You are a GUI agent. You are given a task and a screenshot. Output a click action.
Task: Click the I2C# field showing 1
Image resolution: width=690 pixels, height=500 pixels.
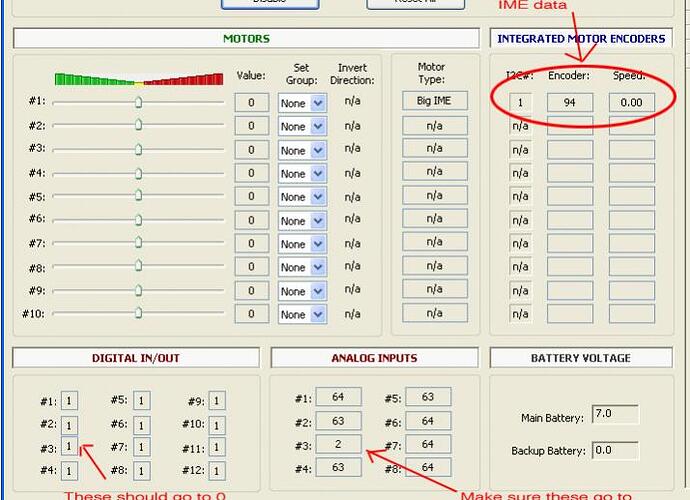pos(520,102)
